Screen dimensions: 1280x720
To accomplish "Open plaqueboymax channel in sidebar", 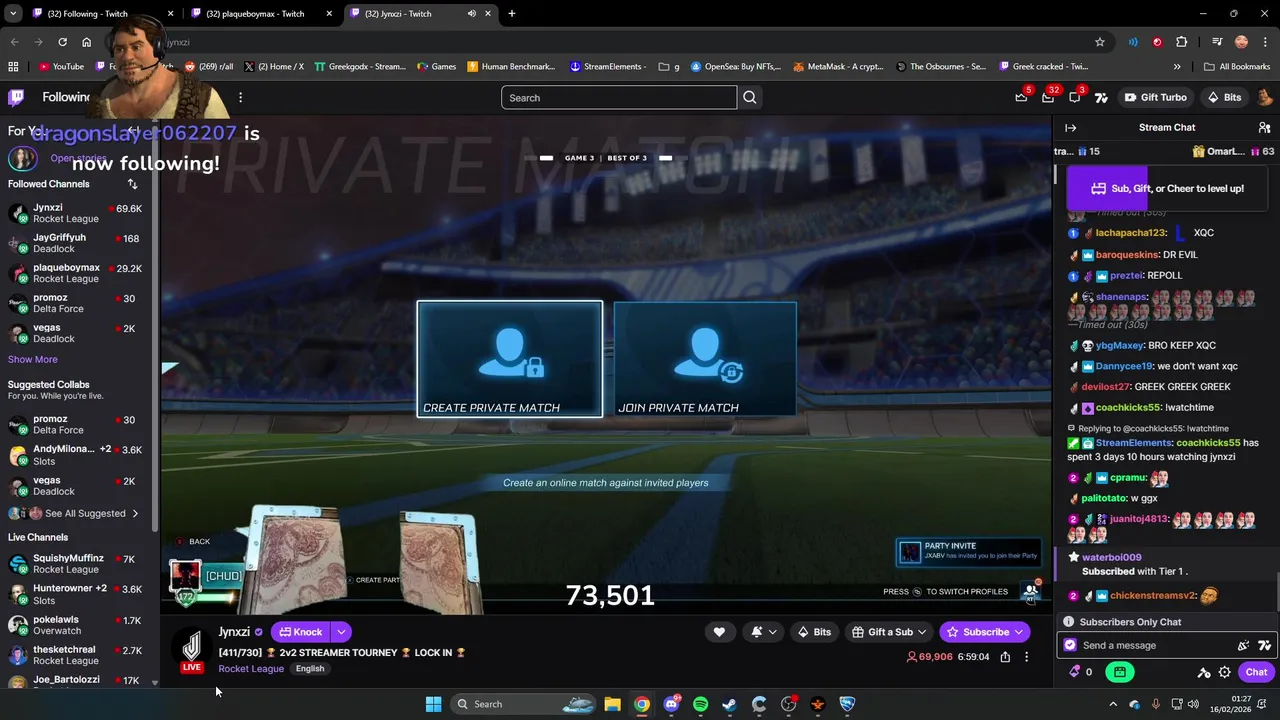I will pos(78,273).
